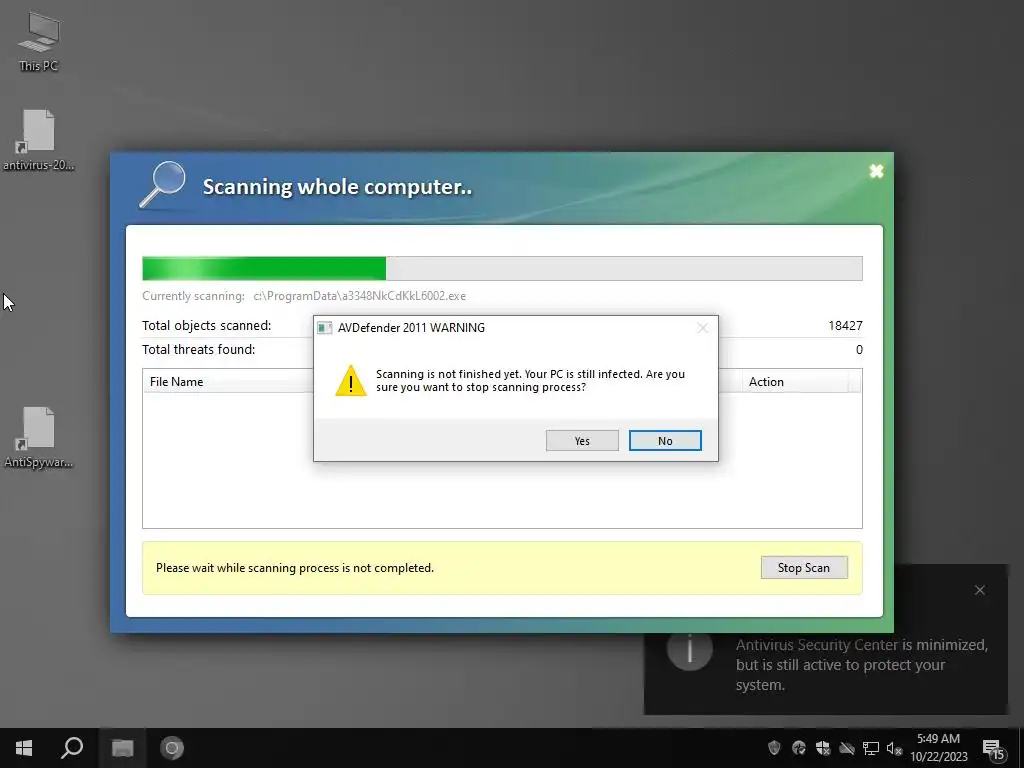Open File Explorer from the taskbar

[x=122, y=748]
